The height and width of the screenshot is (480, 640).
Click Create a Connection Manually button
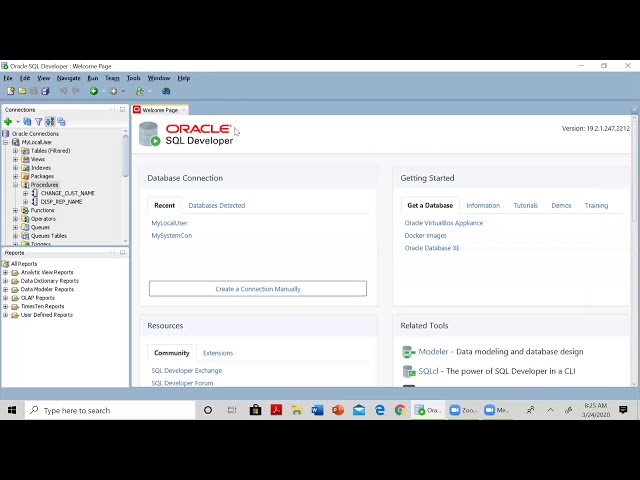[x=258, y=289]
